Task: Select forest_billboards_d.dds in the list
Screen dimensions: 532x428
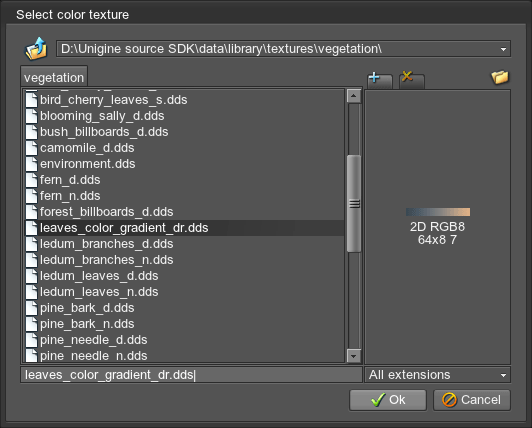Action: (x=184, y=212)
